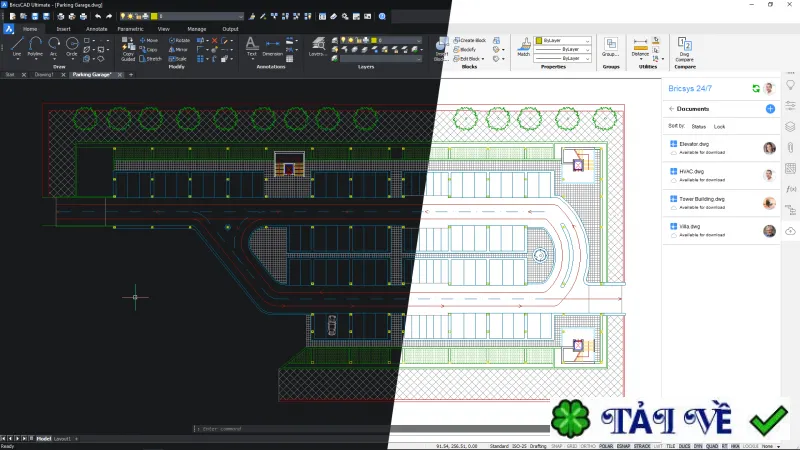800x450 pixels.
Task: Toggle POLAR tracking in status bar
Action: pyautogui.click(x=606, y=446)
